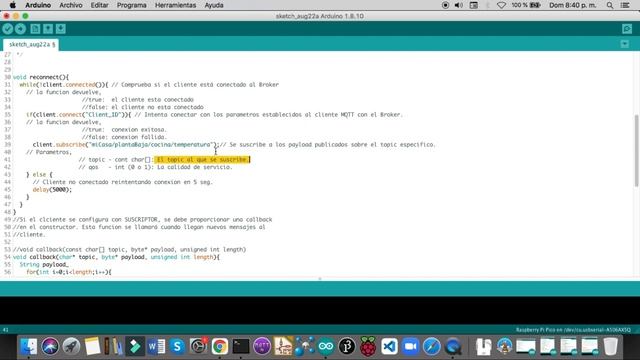The width and height of the screenshot is (640, 360).
Task: Open a sketch with the Open arrow icon
Action: pyautogui.click(x=48, y=29)
